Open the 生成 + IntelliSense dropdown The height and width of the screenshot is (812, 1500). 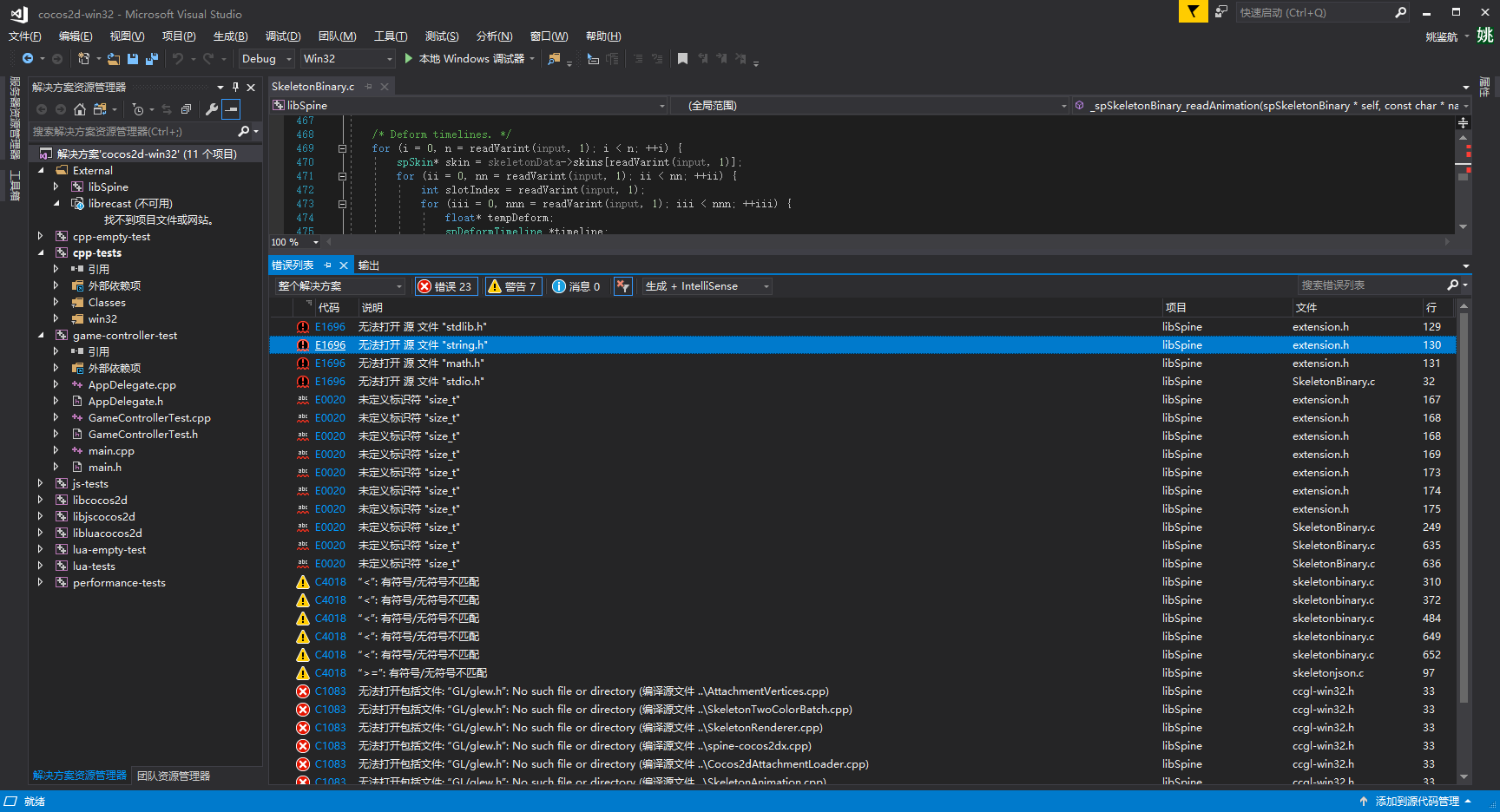(707, 286)
